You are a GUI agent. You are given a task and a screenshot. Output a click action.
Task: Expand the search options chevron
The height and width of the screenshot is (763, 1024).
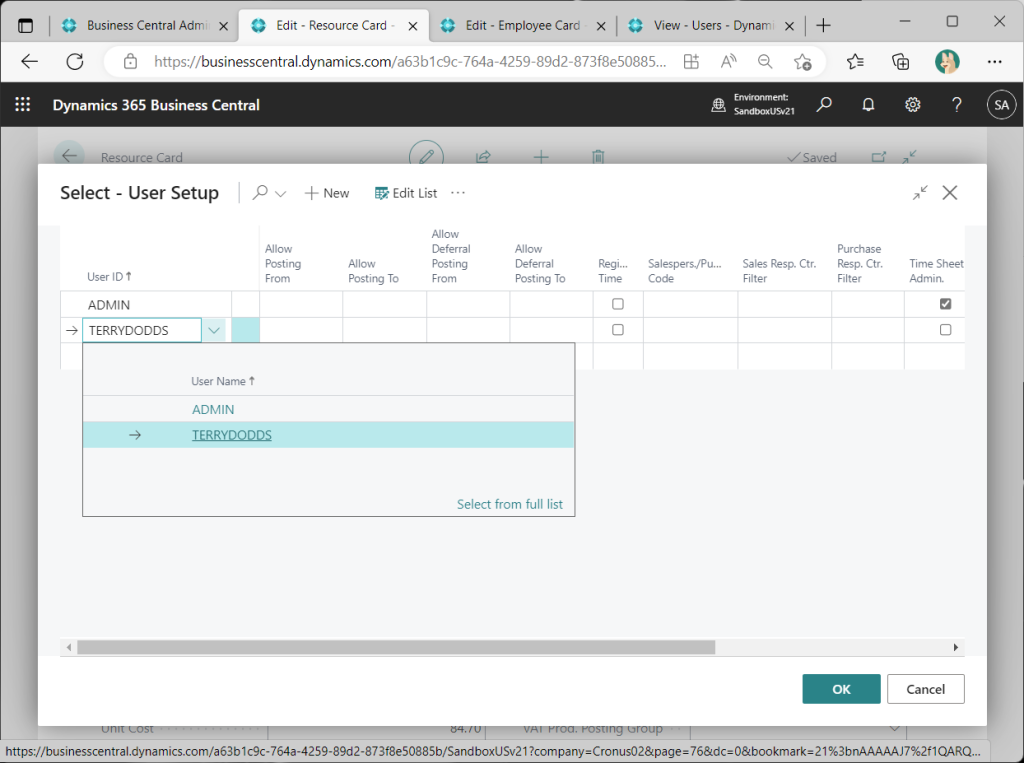point(281,193)
